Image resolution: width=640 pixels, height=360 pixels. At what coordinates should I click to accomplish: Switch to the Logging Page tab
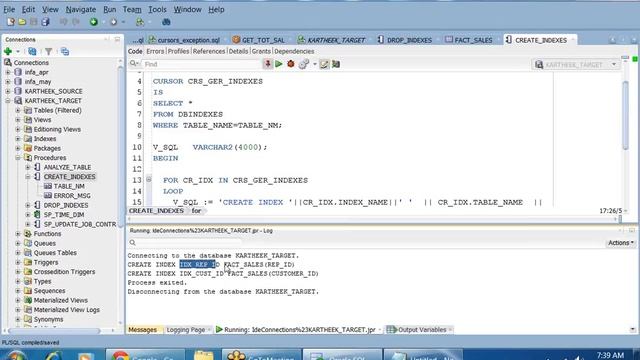pyautogui.click(x=186, y=330)
